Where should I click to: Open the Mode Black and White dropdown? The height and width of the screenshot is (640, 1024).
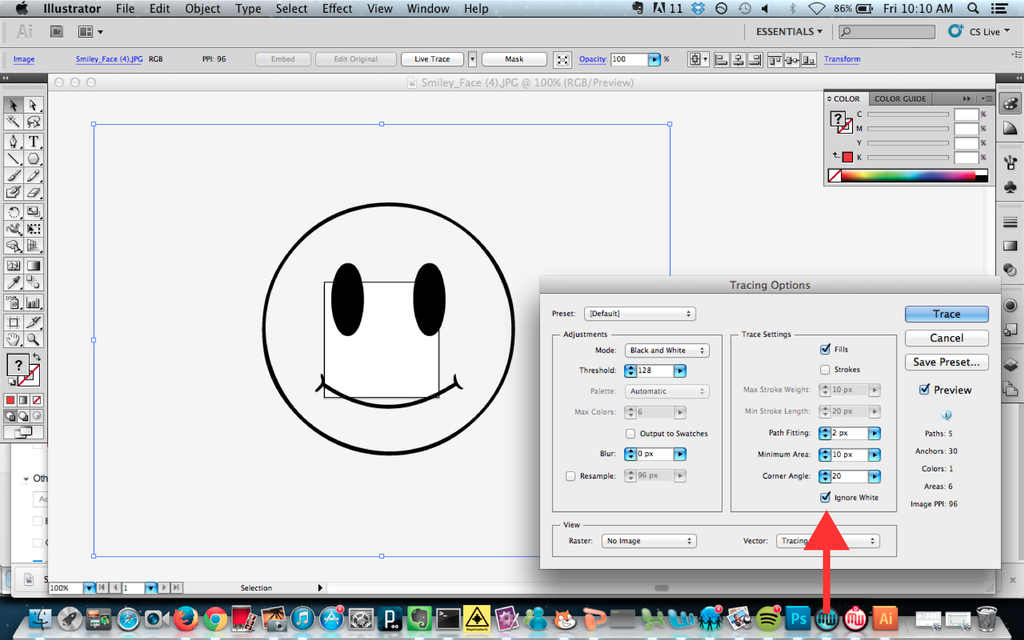coord(667,350)
